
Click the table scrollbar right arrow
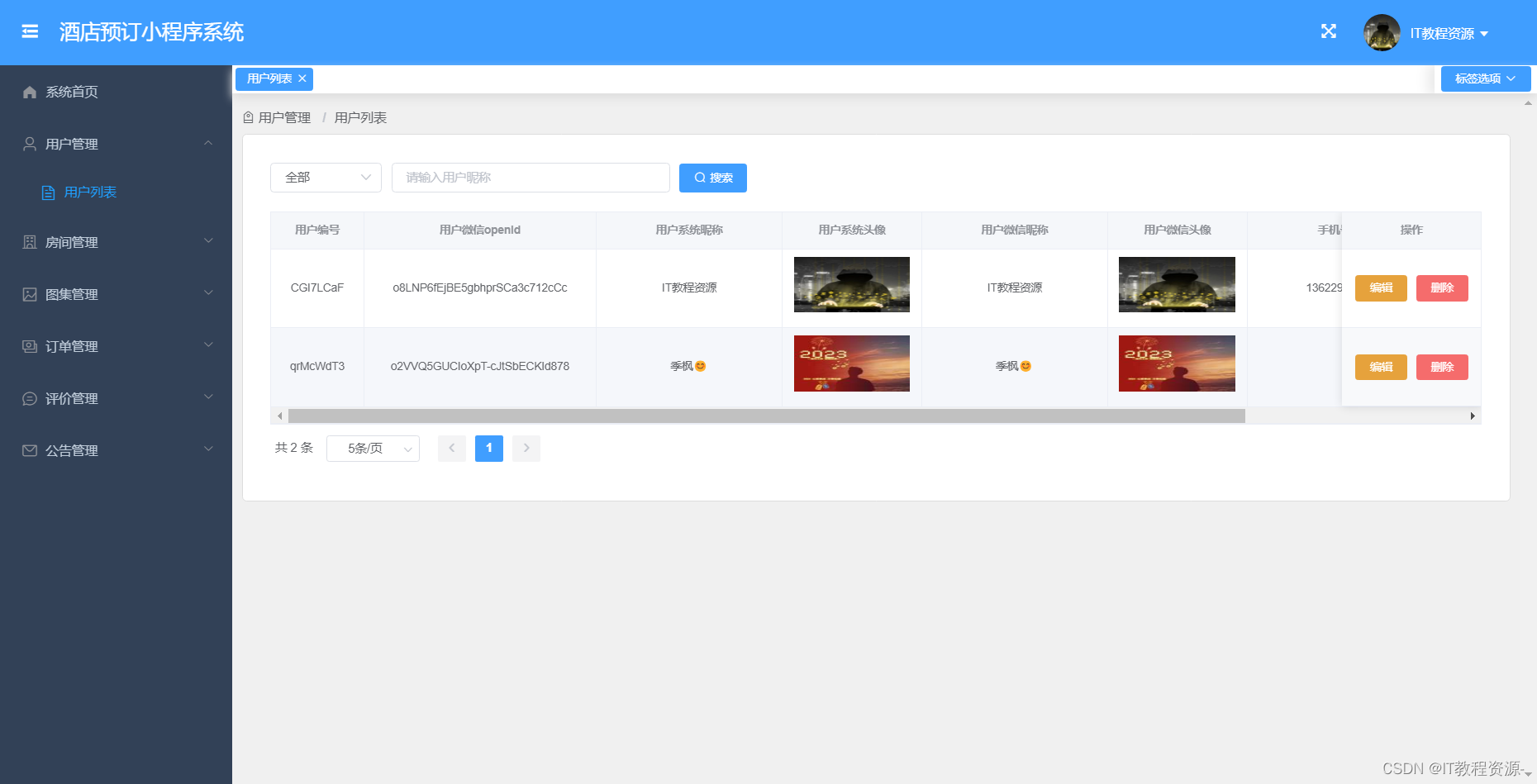click(x=1473, y=416)
